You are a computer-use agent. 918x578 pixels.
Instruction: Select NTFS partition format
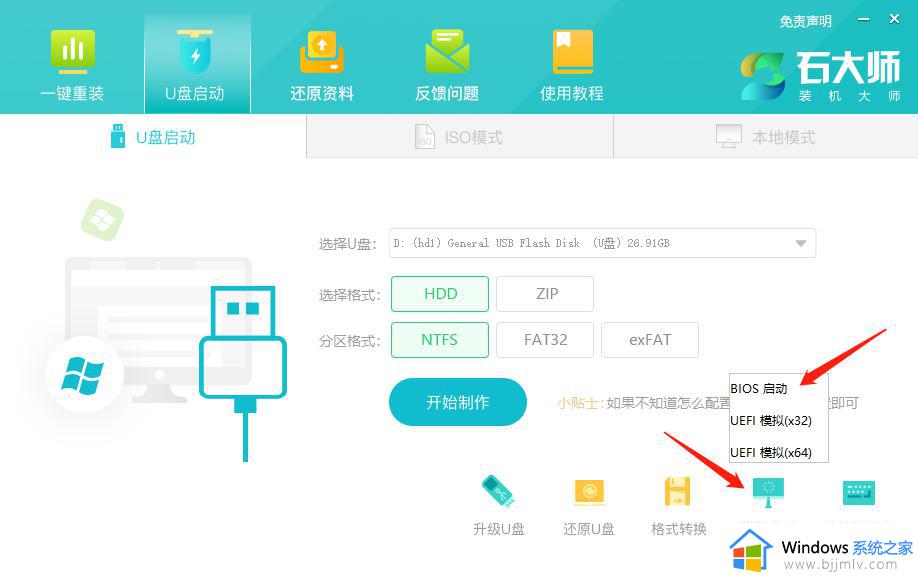tap(440, 340)
